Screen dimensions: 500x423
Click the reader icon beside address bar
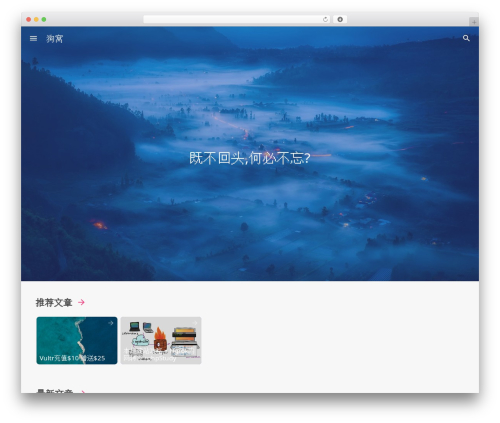tap(340, 20)
